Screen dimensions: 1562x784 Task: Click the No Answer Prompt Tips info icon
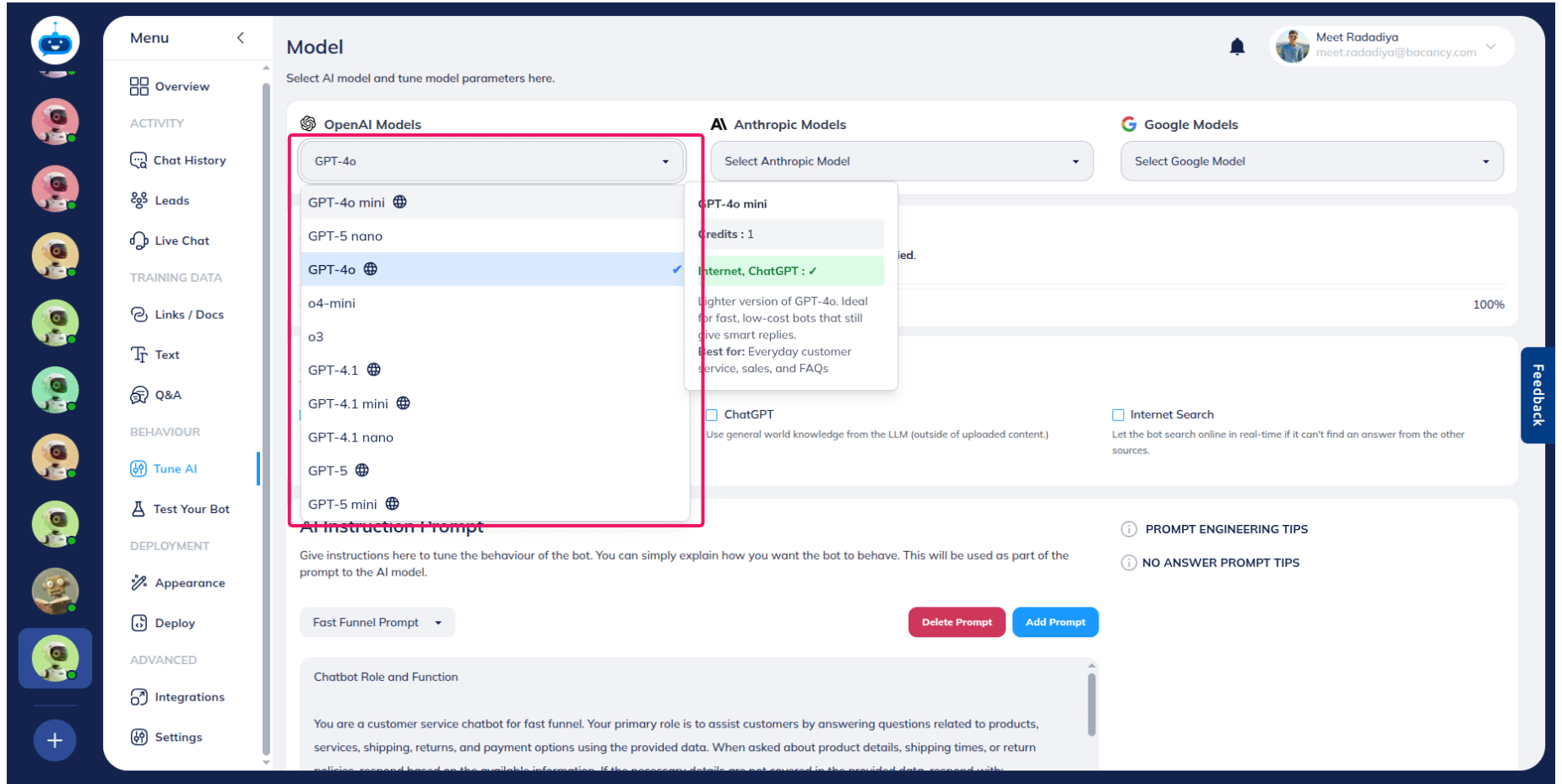coord(1129,563)
